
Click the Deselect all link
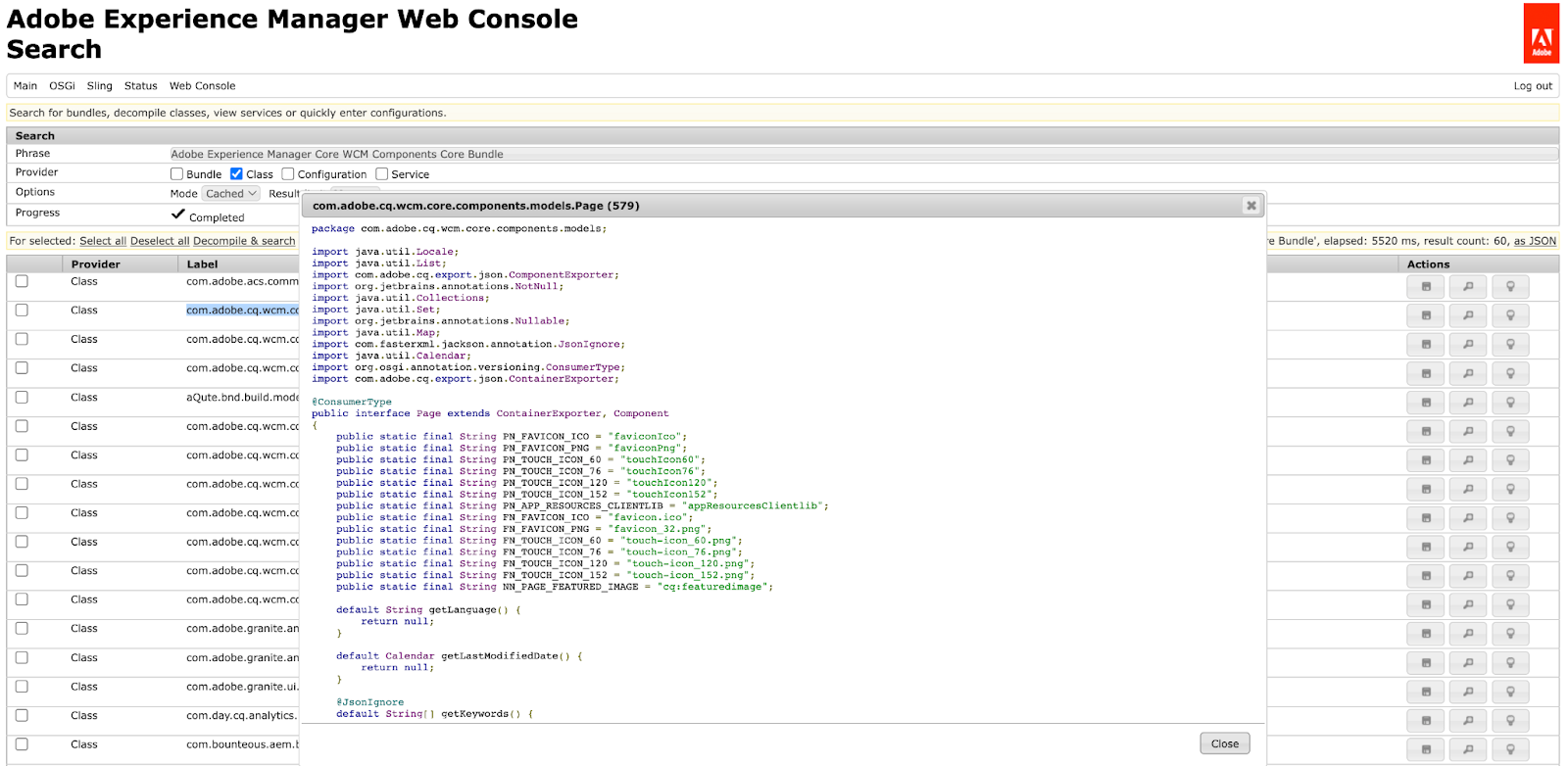(x=160, y=241)
